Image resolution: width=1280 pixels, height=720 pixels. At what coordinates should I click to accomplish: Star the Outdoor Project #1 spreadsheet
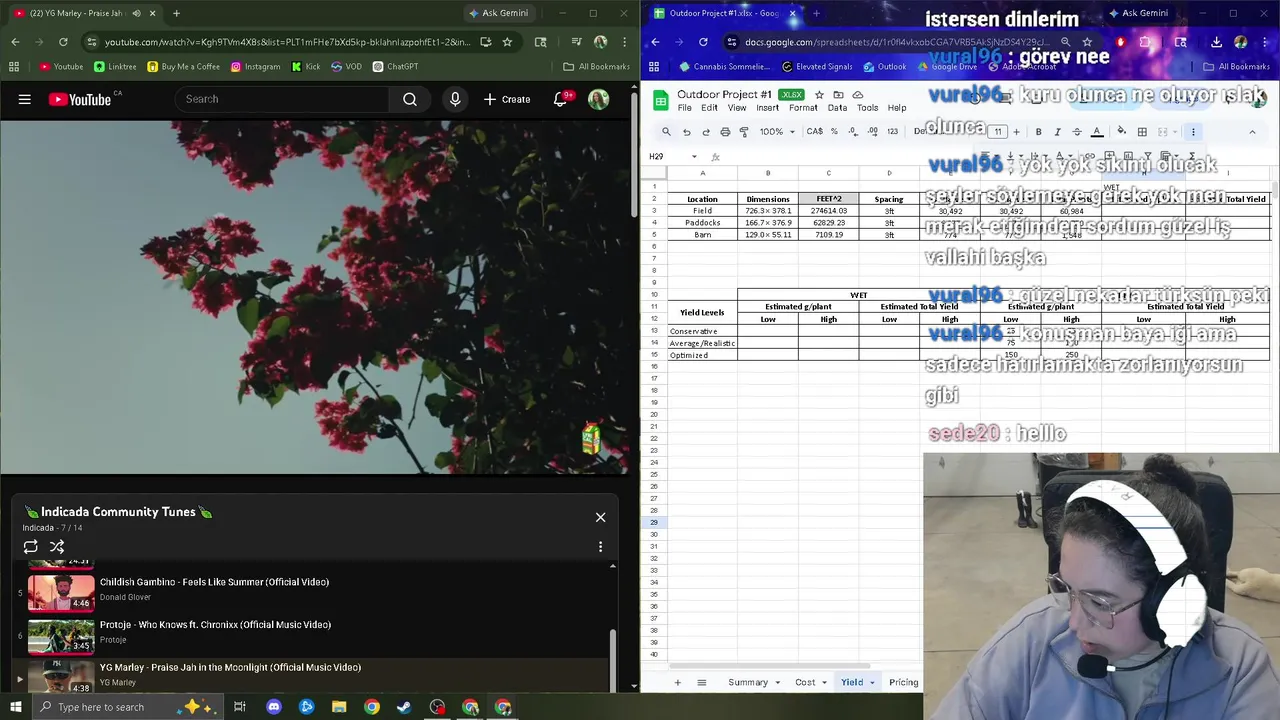(x=819, y=95)
